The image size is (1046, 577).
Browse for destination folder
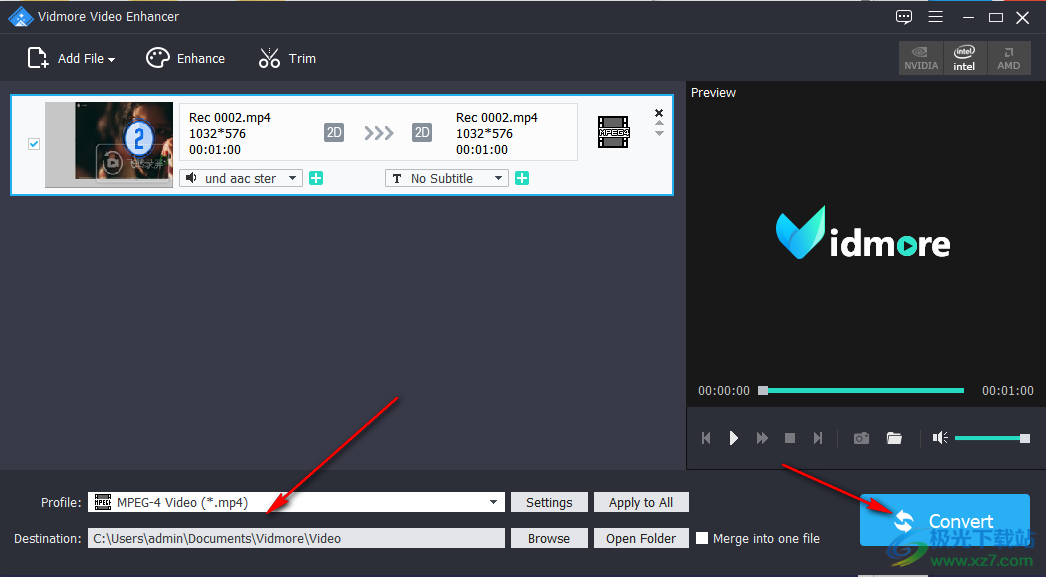pos(549,538)
